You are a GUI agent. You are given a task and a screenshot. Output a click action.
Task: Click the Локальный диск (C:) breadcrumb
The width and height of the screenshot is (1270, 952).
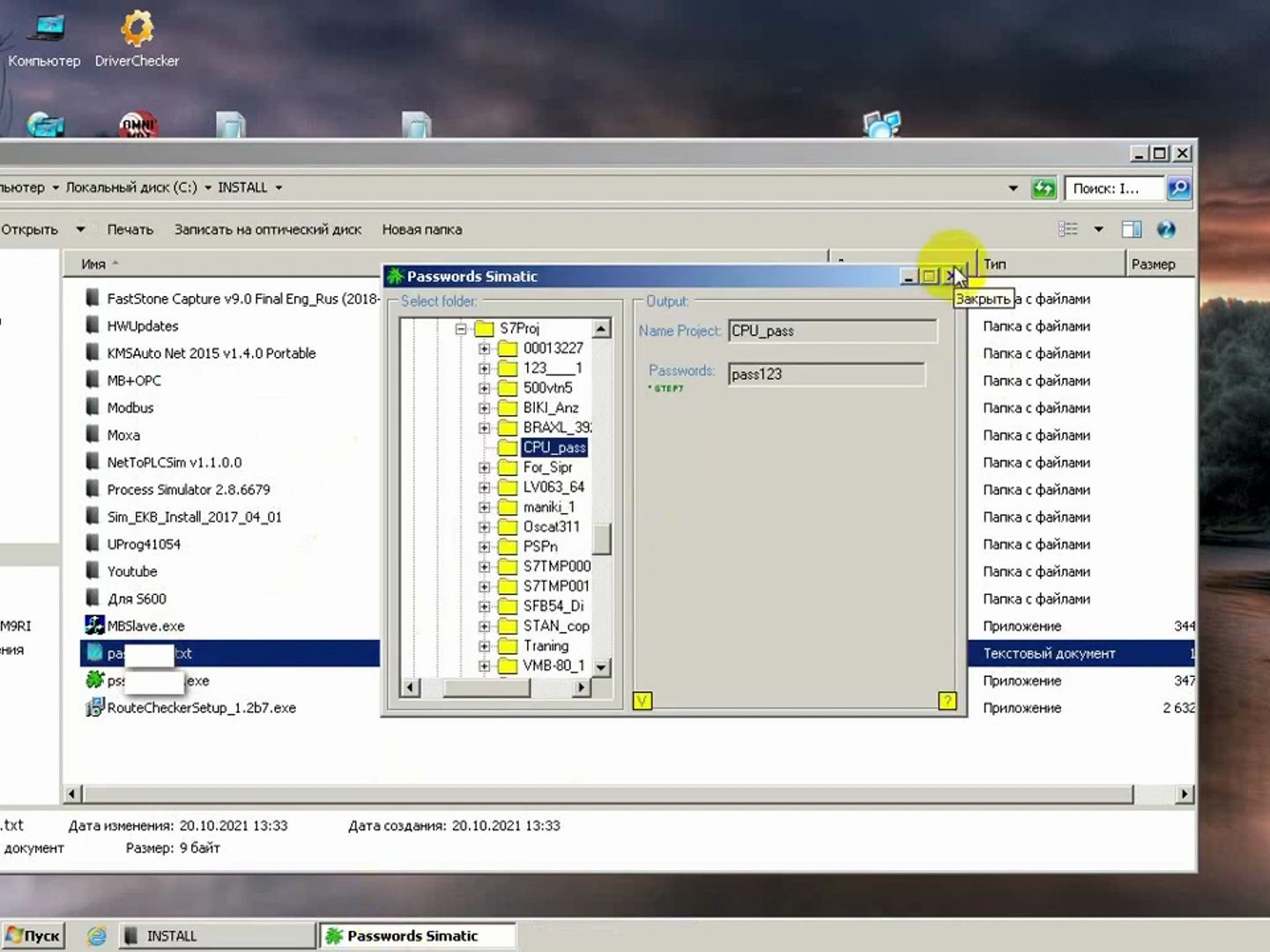coord(131,188)
